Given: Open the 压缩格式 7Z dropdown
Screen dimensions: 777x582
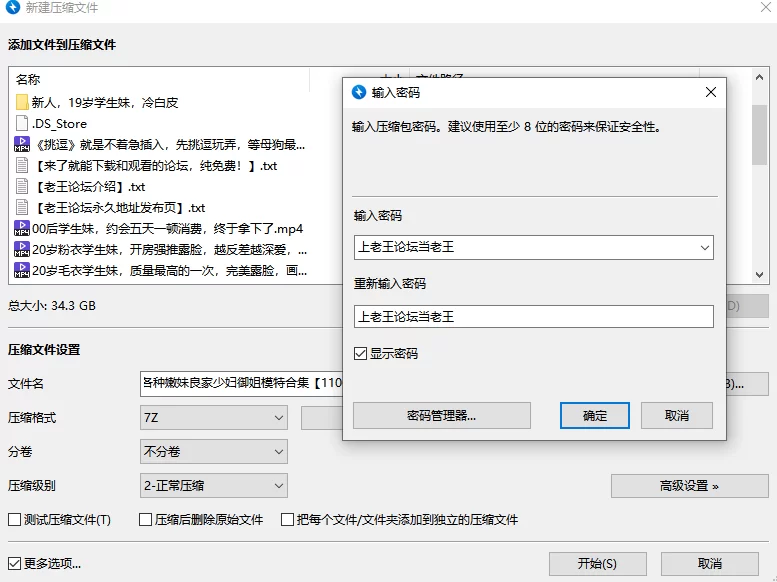Looking at the screenshot, I should (x=213, y=418).
